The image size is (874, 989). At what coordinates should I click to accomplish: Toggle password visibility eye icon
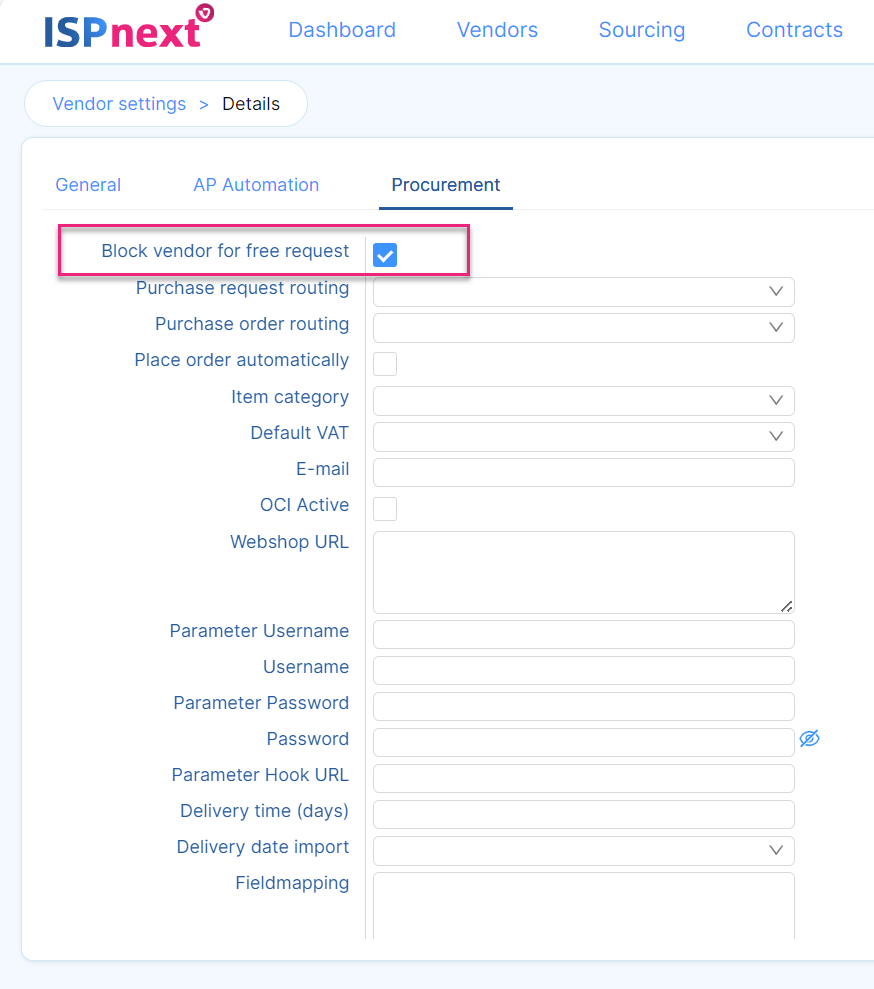809,739
